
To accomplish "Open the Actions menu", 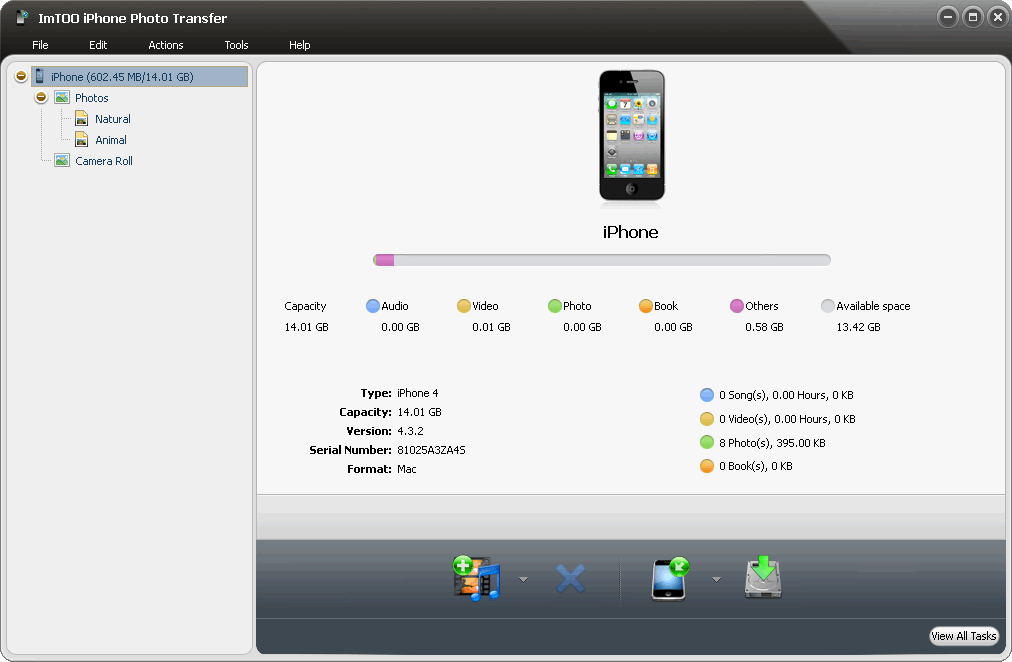I will [x=166, y=45].
